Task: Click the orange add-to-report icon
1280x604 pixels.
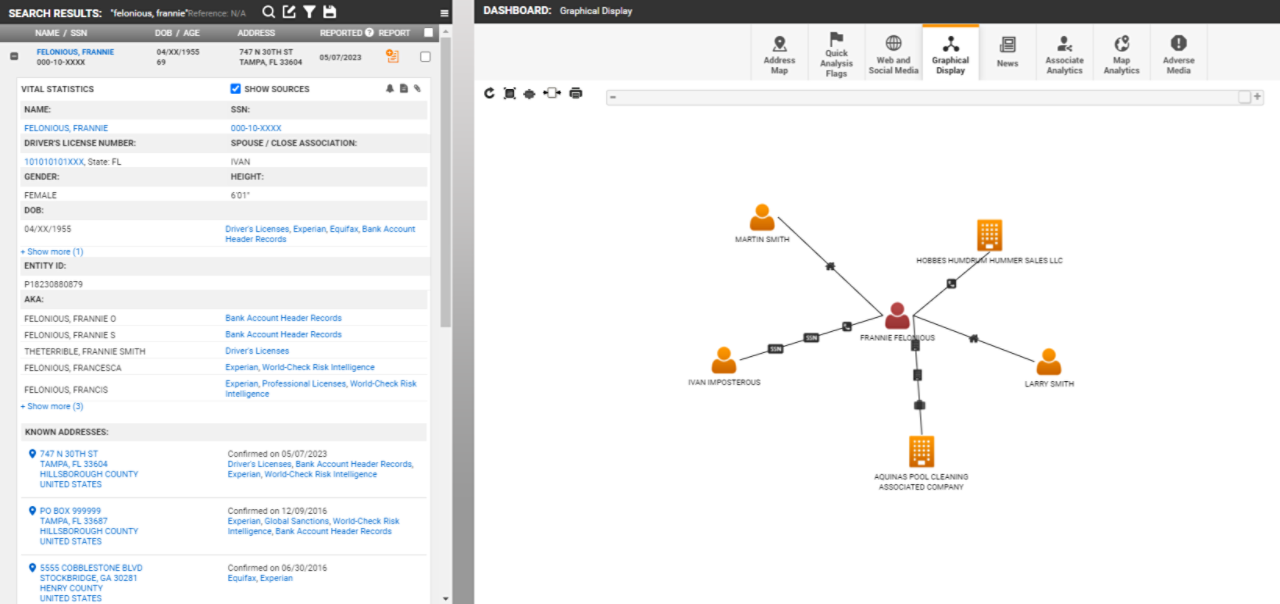Action: [393, 57]
